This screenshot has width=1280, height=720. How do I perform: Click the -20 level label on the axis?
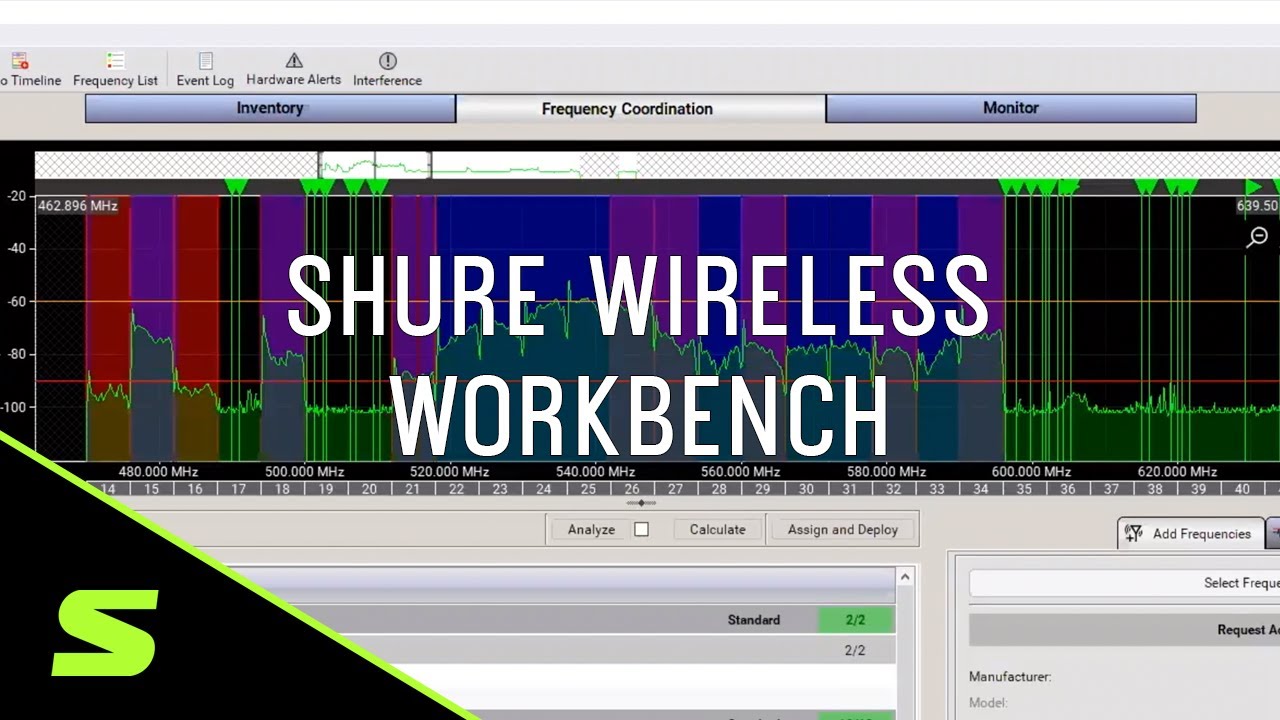16,196
